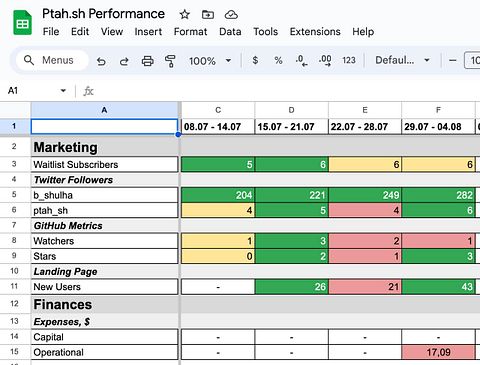Viewport: 480px width, 365px height.
Task: Click cell with date 08.07 - 14.07
Action: click(x=218, y=127)
